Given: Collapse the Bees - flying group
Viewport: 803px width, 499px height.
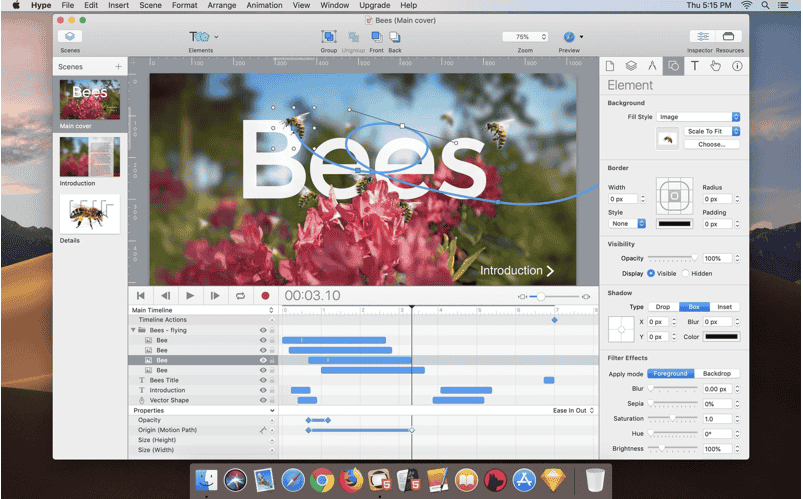Looking at the screenshot, I should point(133,330).
